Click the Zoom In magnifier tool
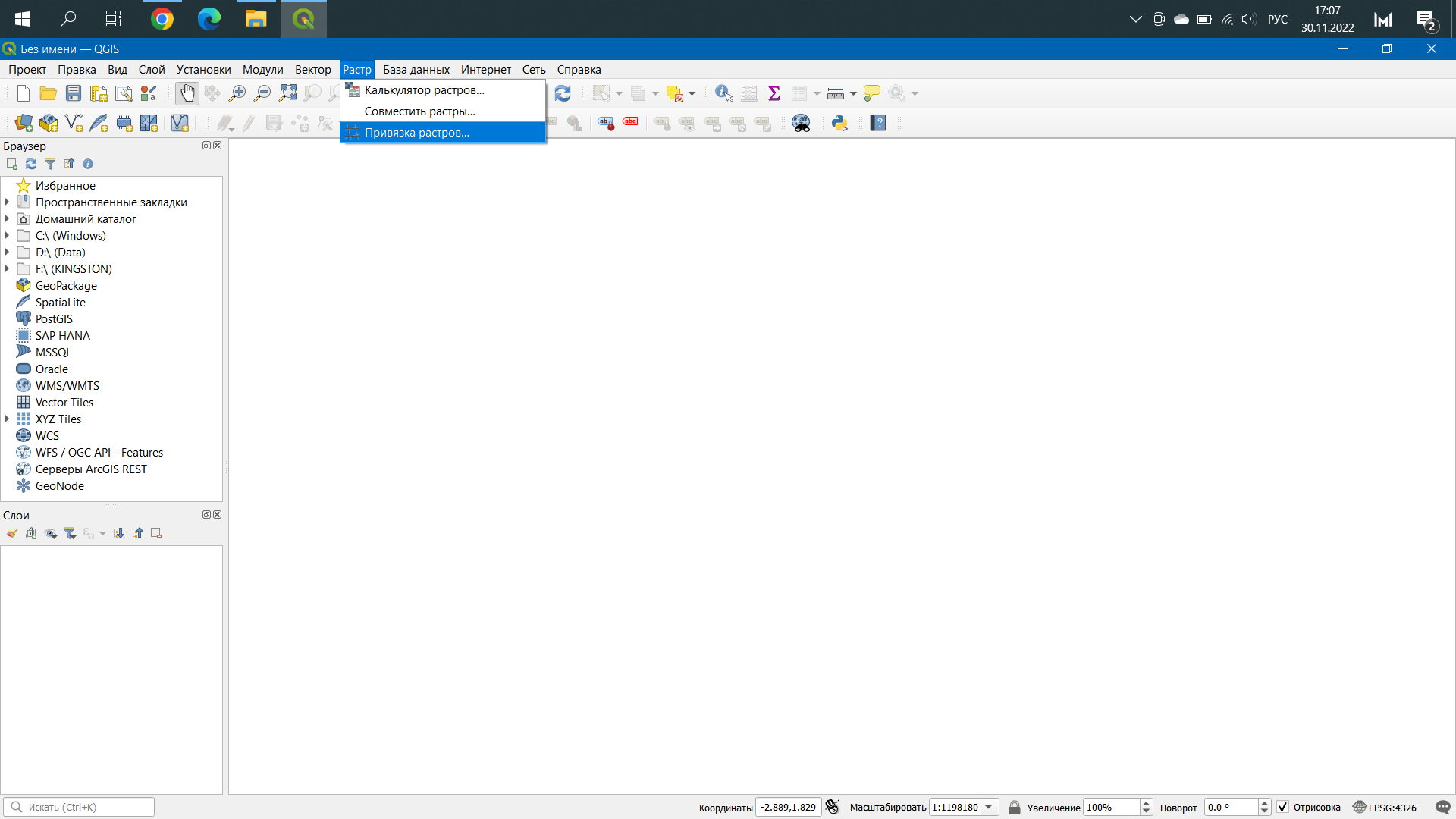This screenshot has height=819, width=1456. pyautogui.click(x=237, y=93)
